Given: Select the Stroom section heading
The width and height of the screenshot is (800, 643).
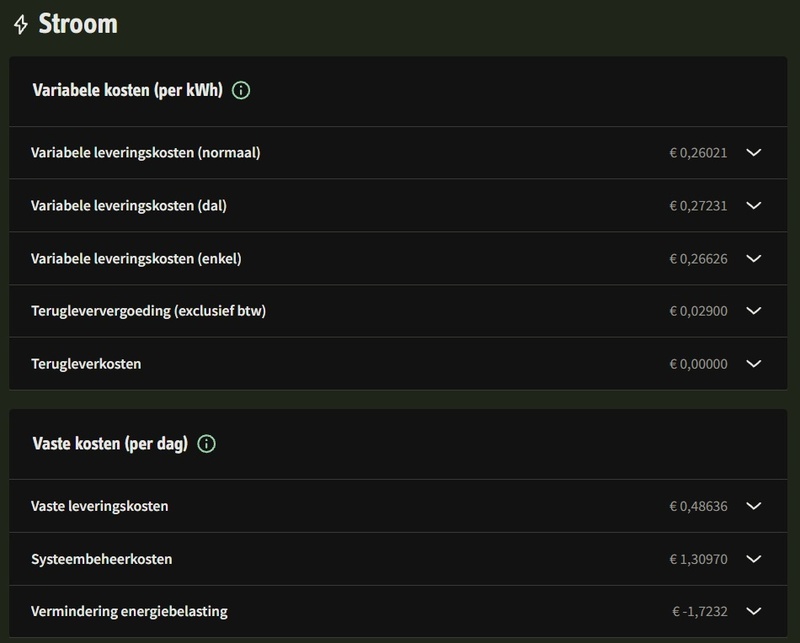Looking at the screenshot, I should 78,24.
